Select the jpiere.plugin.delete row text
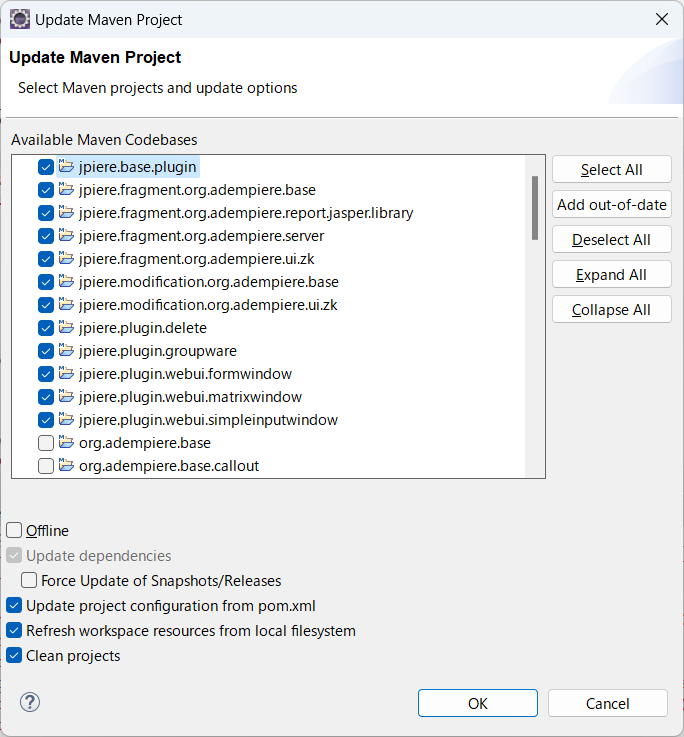The height and width of the screenshot is (737, 684). (x=142, y=328)
